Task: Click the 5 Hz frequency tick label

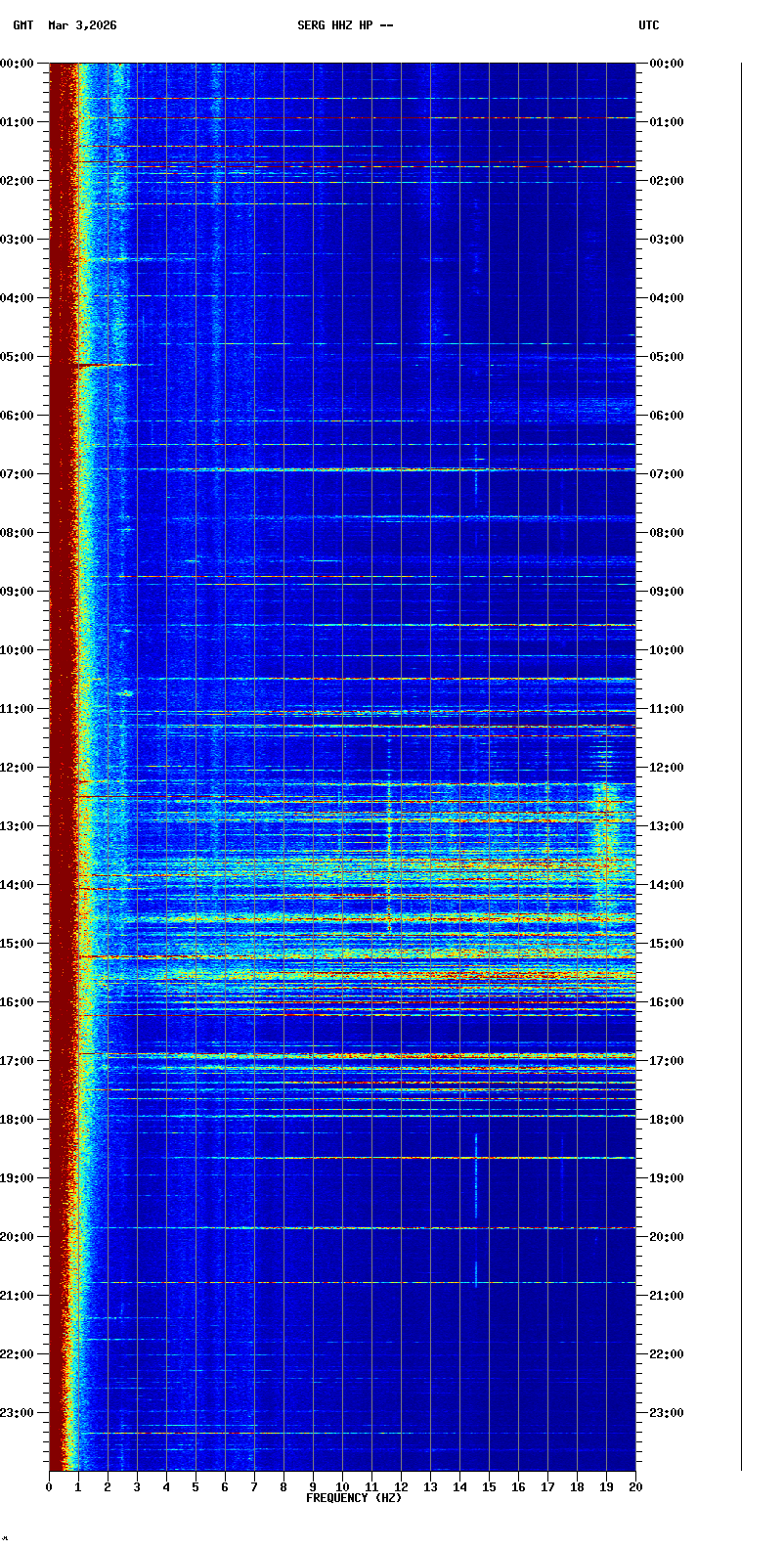Action: (196, 1487)
